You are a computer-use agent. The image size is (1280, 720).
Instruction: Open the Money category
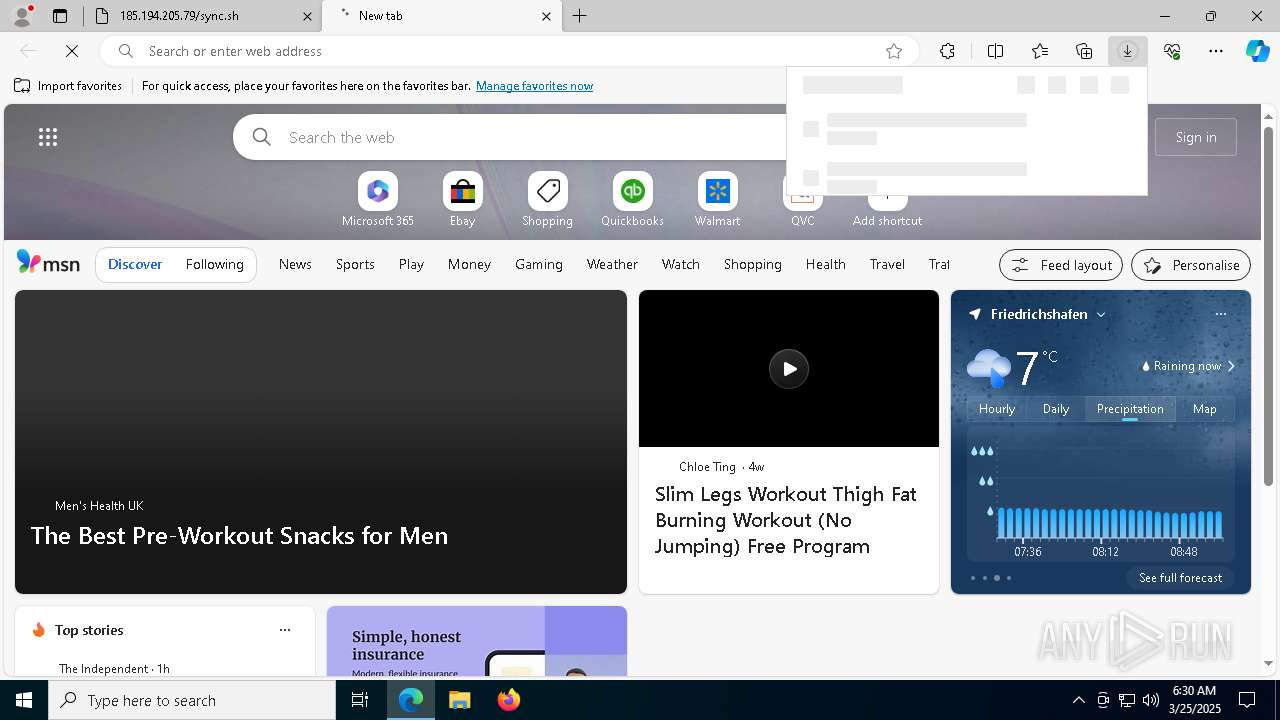coord(469,264)
